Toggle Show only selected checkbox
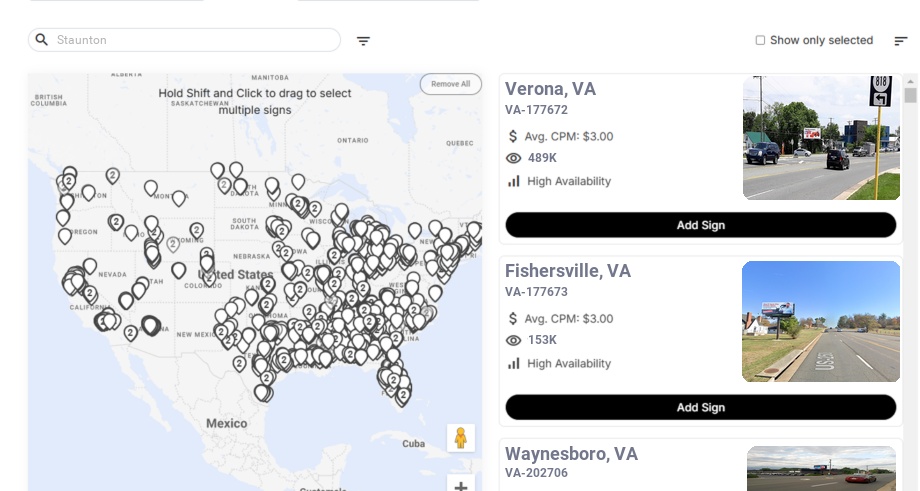 [760, 41]
